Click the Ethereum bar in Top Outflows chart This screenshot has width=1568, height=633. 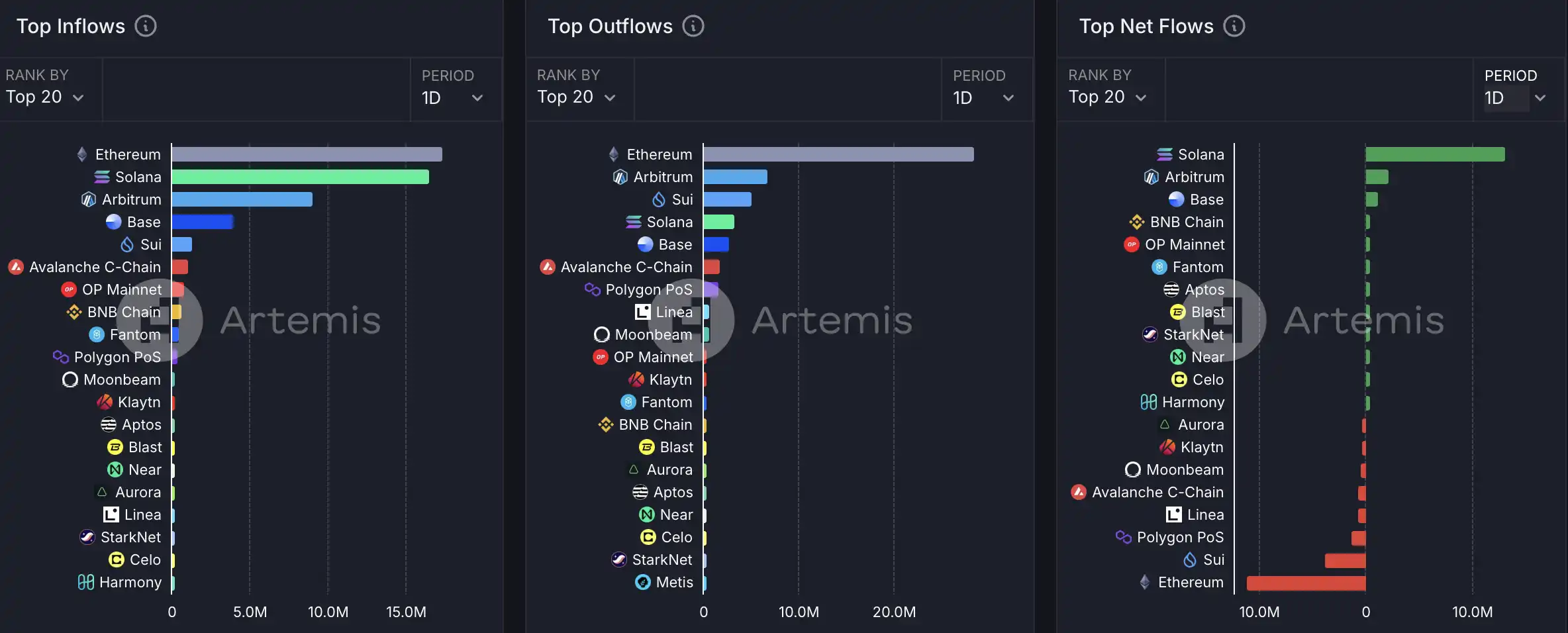[838, 154]
